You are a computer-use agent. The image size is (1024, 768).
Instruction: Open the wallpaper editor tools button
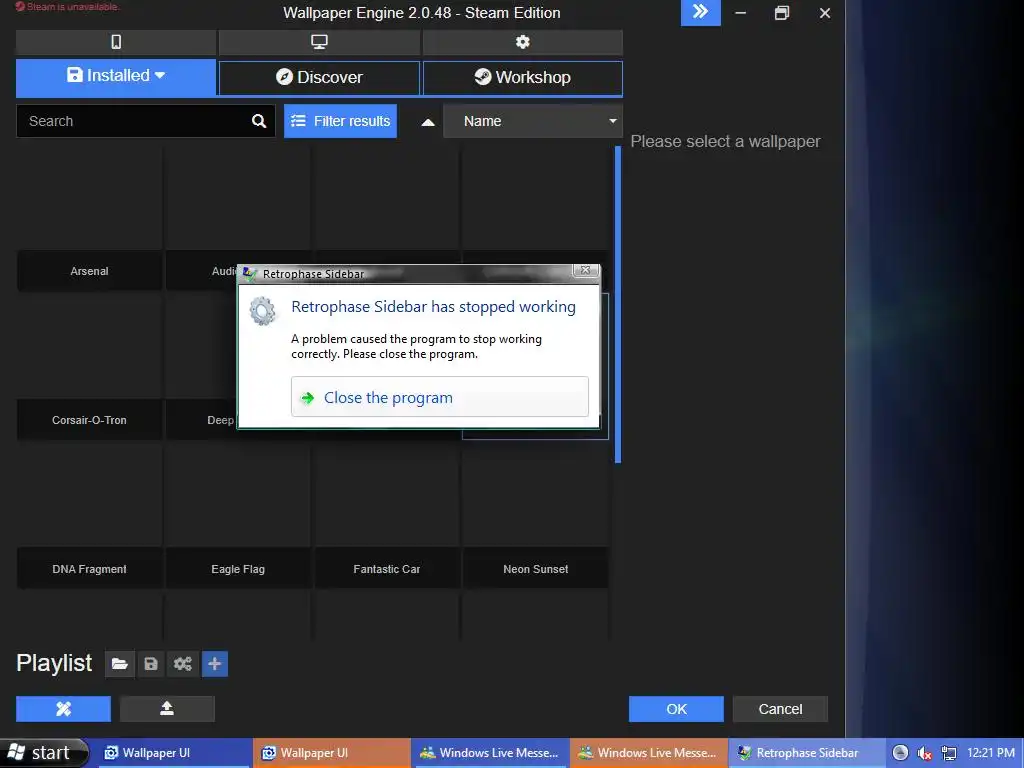63,709
